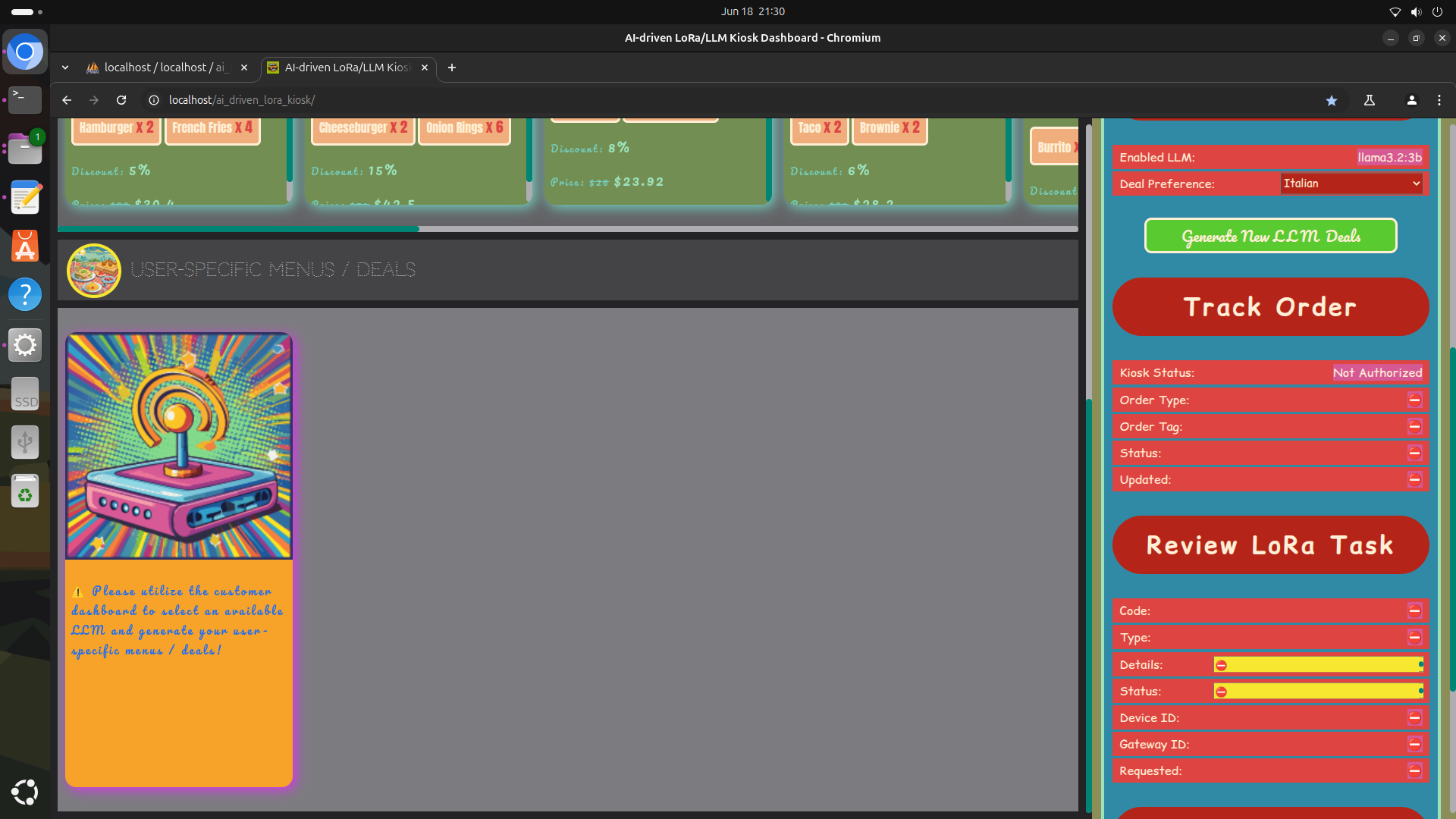
Task: Show Applications grid button
Action: click(x=25, y=792)
